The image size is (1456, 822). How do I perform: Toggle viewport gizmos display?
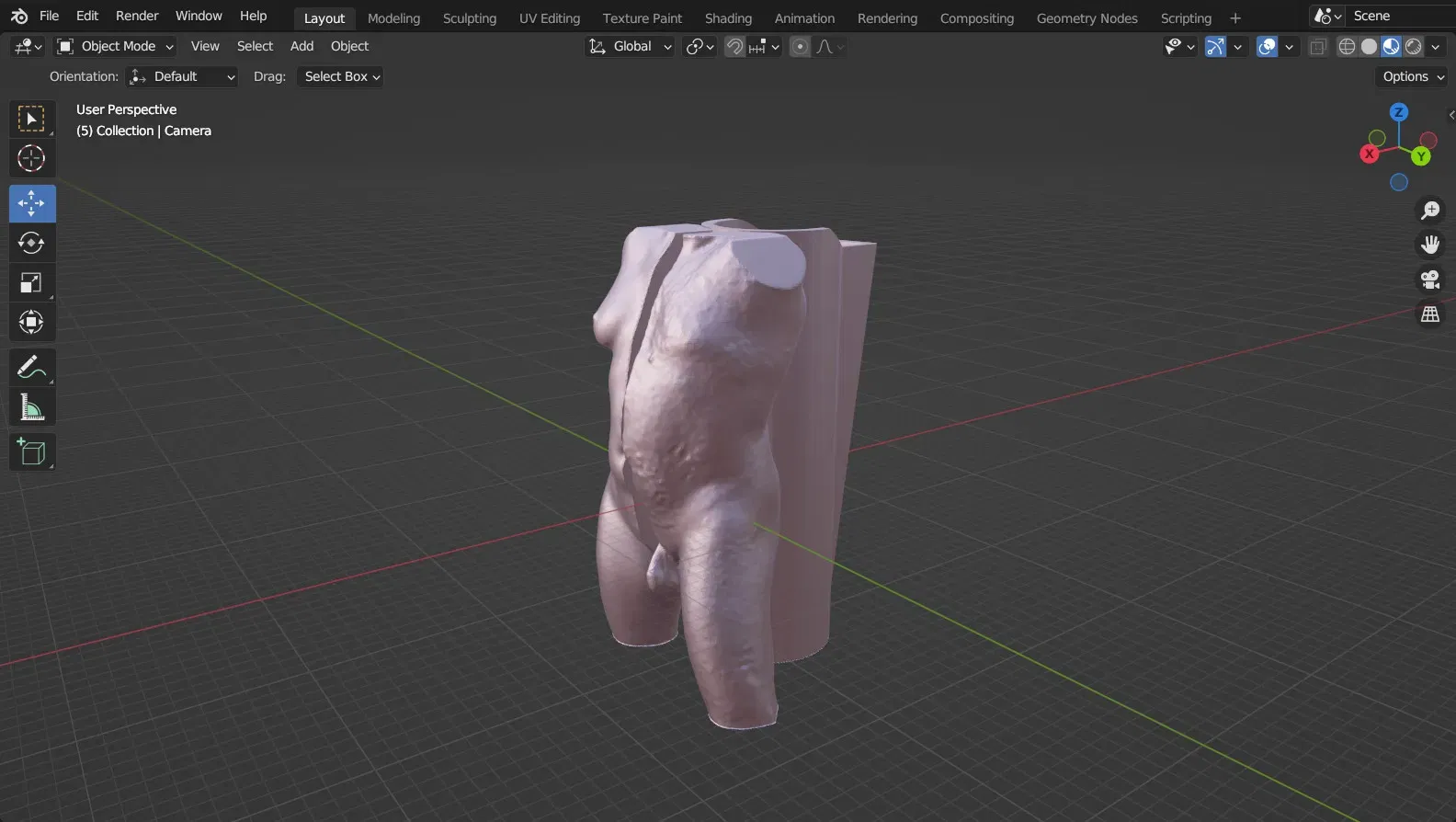(1215, 47)
